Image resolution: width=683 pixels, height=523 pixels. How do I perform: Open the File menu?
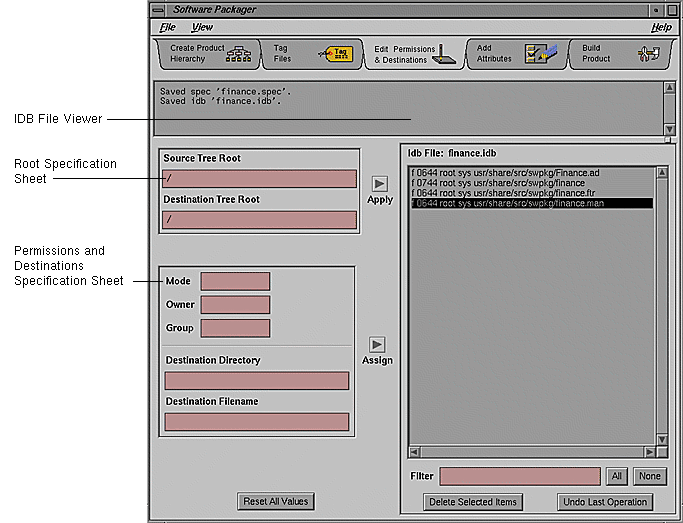tap(167, 27)
